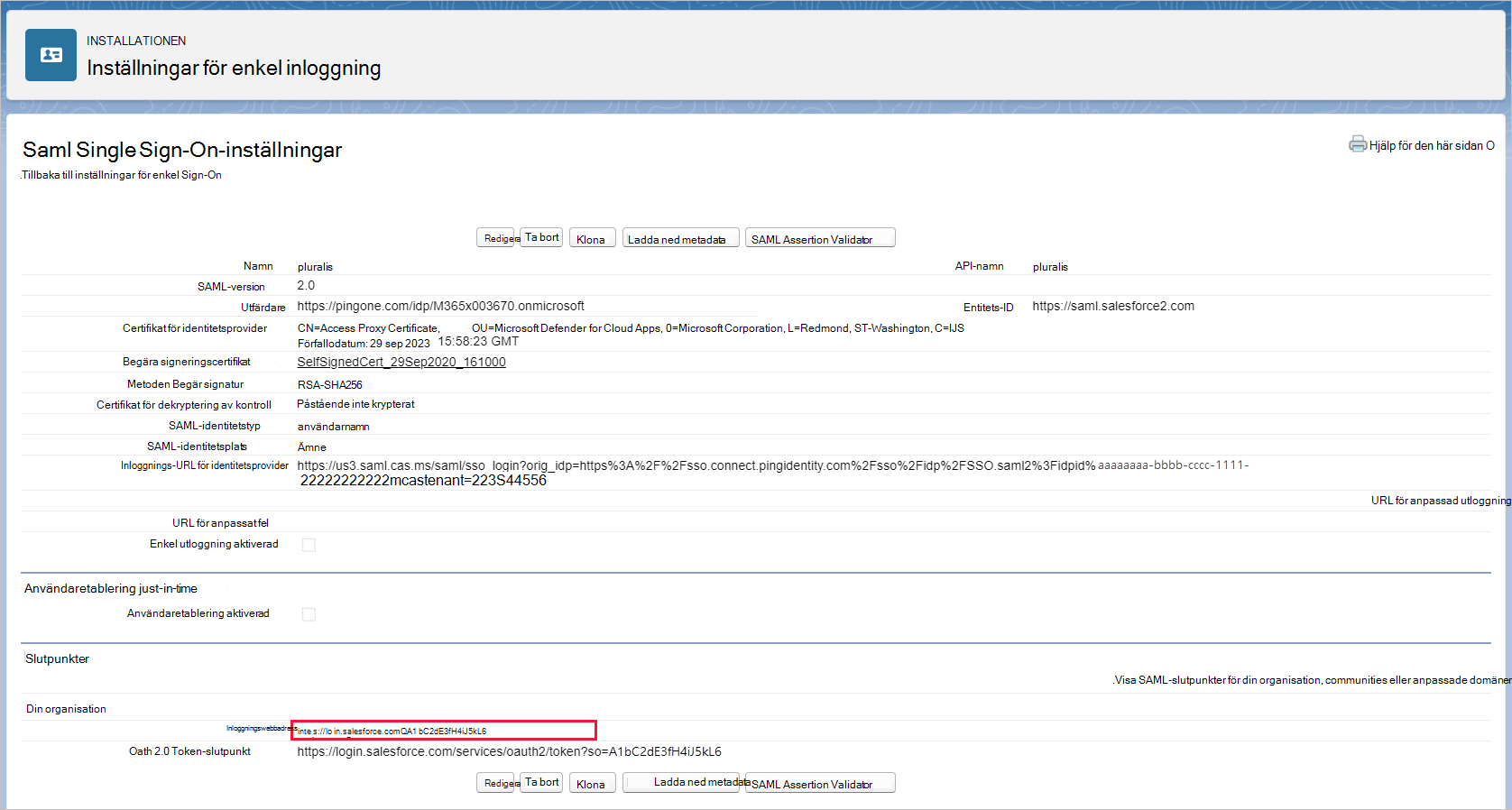Select the identity provider login URL text

point(773,473)
